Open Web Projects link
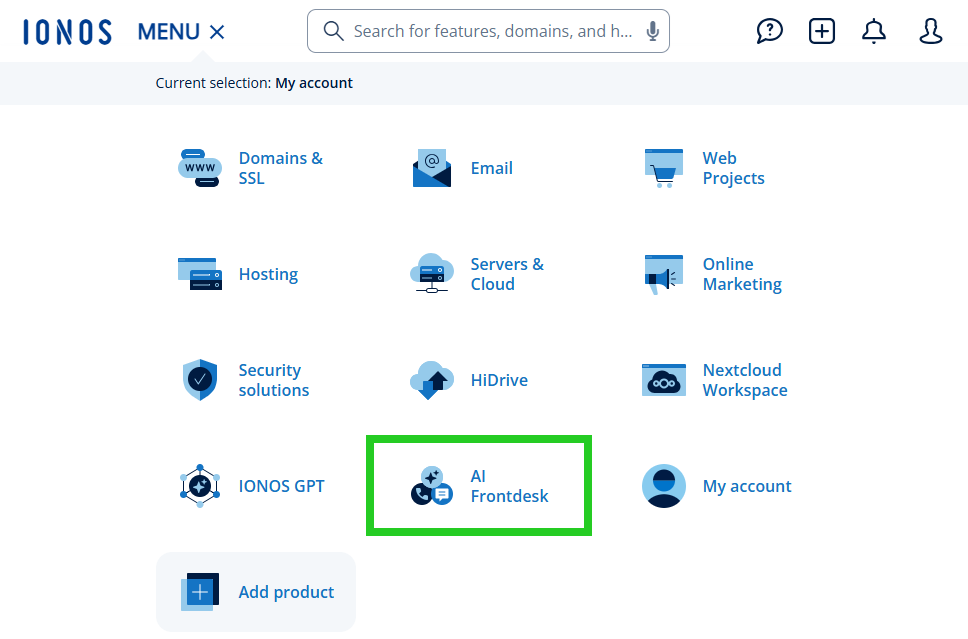Viewport: 968px width, 639px height. click(x=733, y=168)
